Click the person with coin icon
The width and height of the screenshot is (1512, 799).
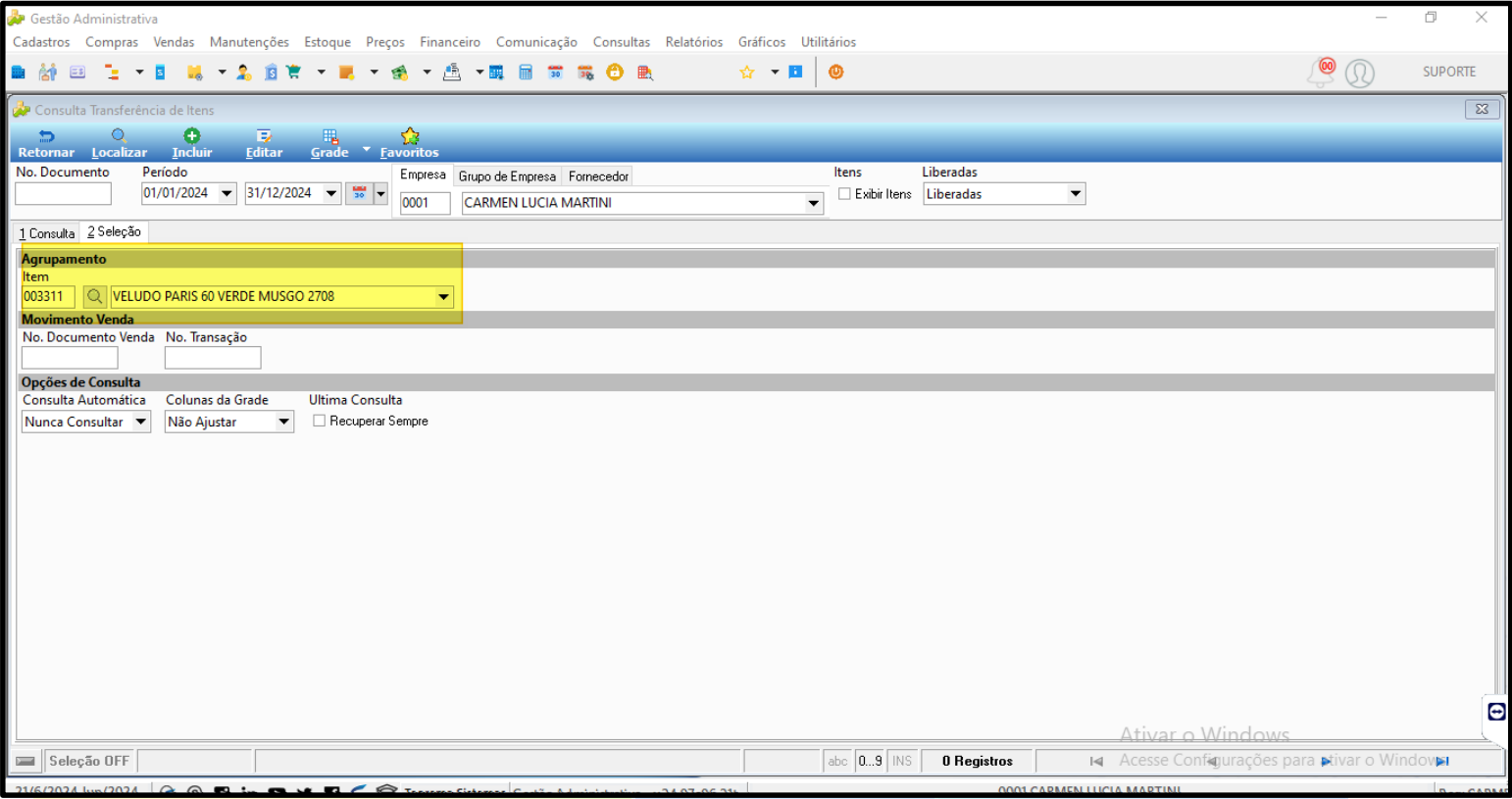(243, 73)
